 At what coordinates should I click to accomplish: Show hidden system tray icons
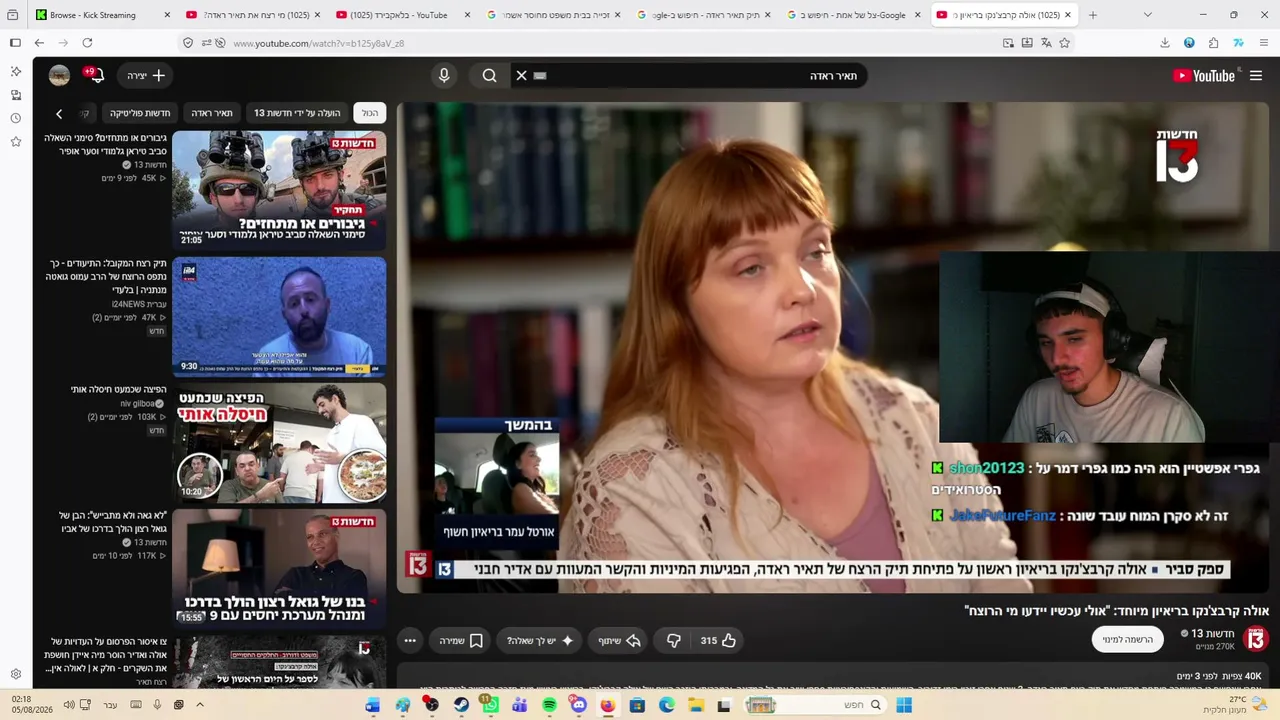coord(200,705)
